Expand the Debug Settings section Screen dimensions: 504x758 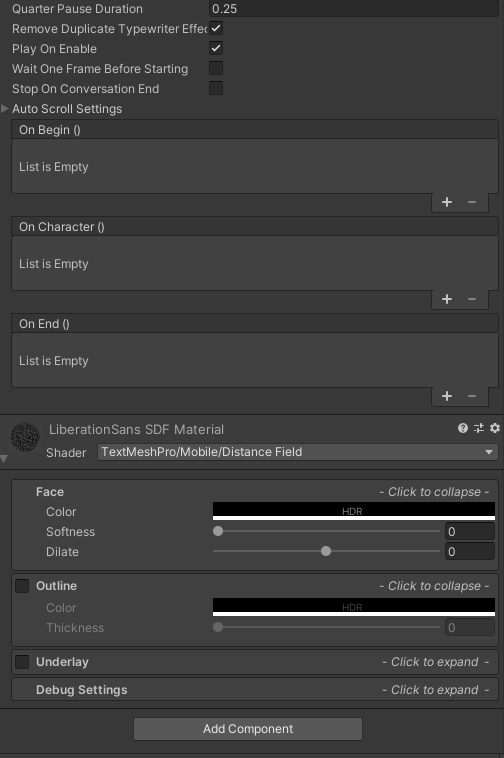pos(255,690)
